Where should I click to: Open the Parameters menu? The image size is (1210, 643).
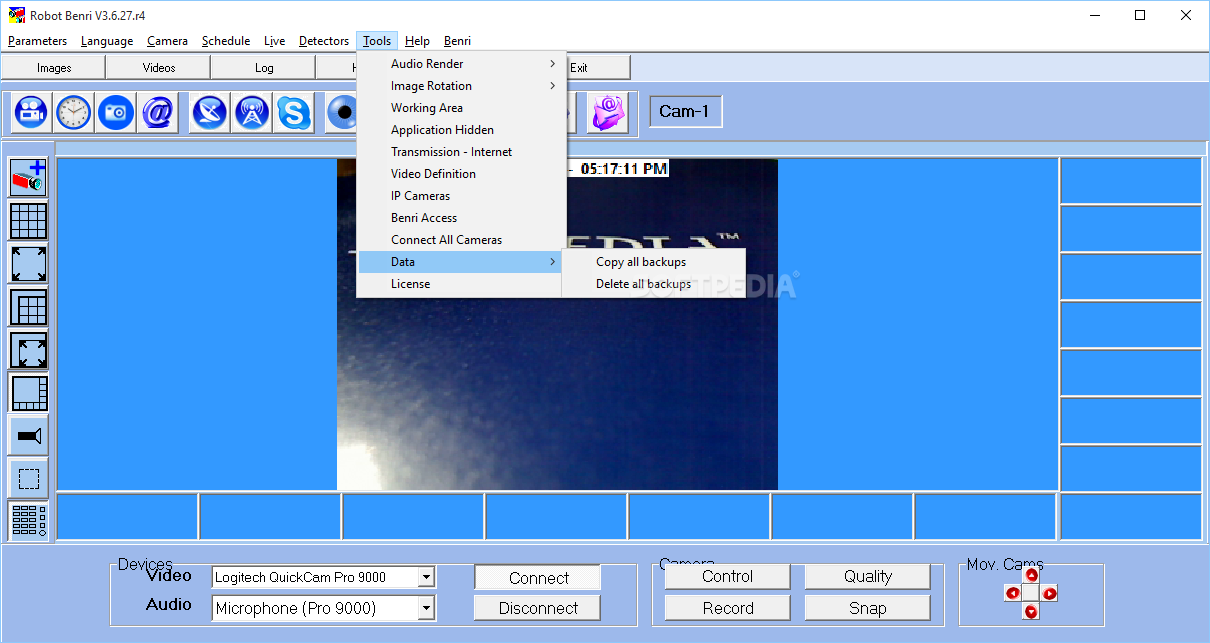(x=37, y=41)
